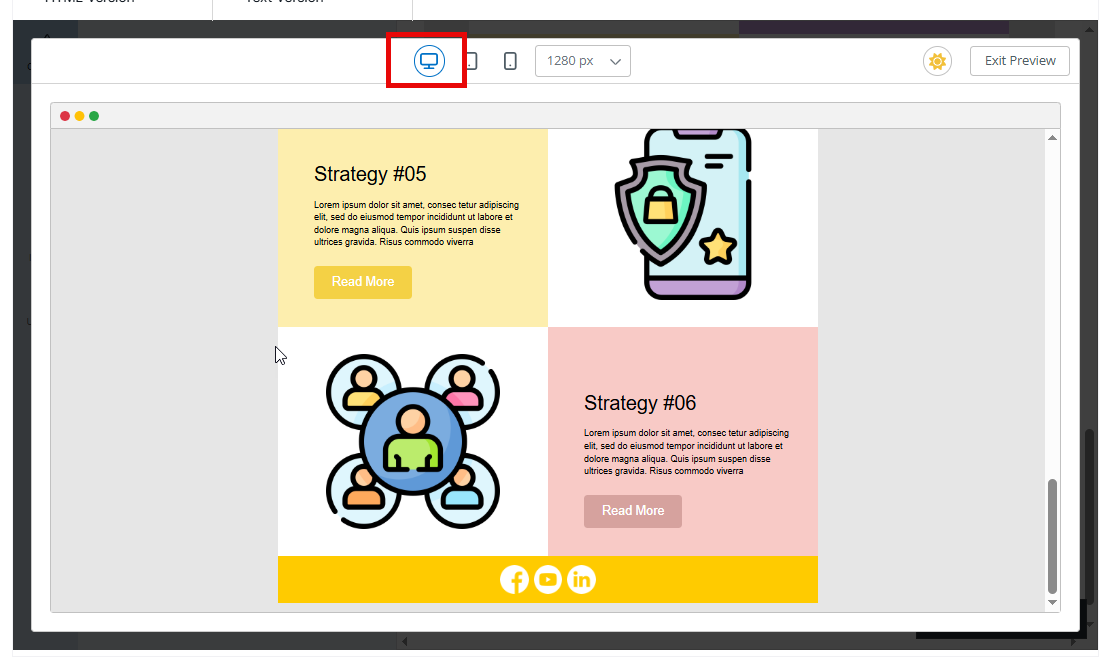1116x668 pixels.
Task: Click the Strategy #05 heading
Action: coord(370,174)
